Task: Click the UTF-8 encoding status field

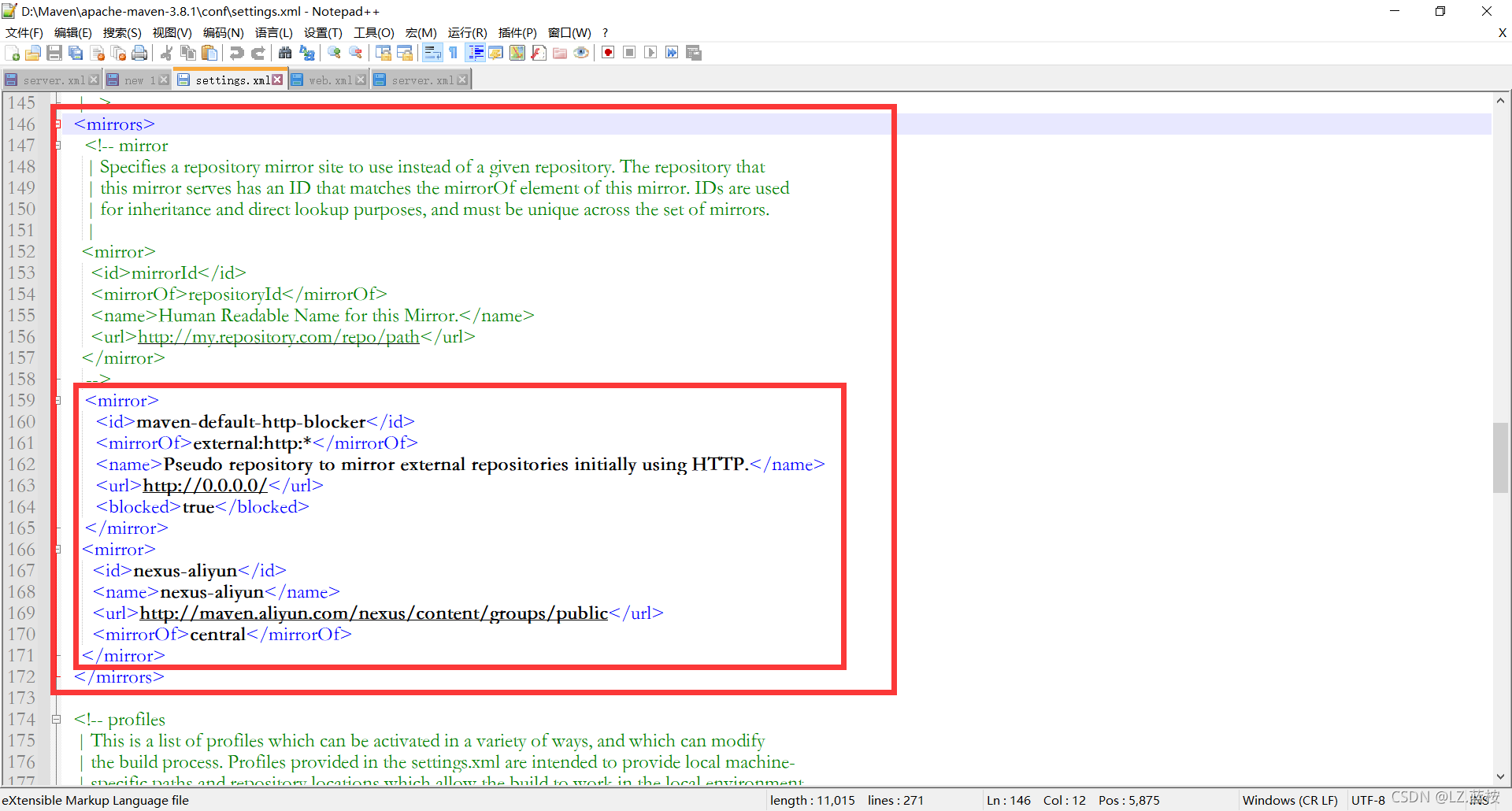Action: (1368, 800)
